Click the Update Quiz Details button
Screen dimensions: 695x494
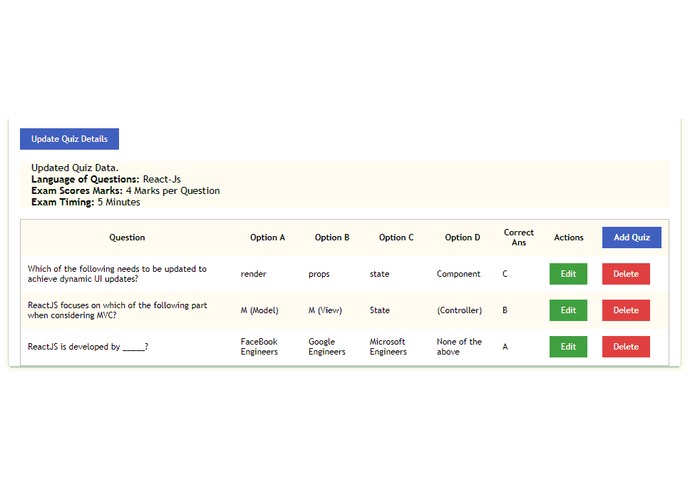(69, 139)
